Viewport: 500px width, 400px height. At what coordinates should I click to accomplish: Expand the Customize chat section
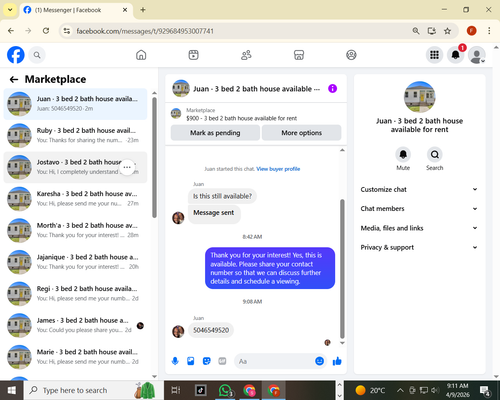tap(419, 189)
